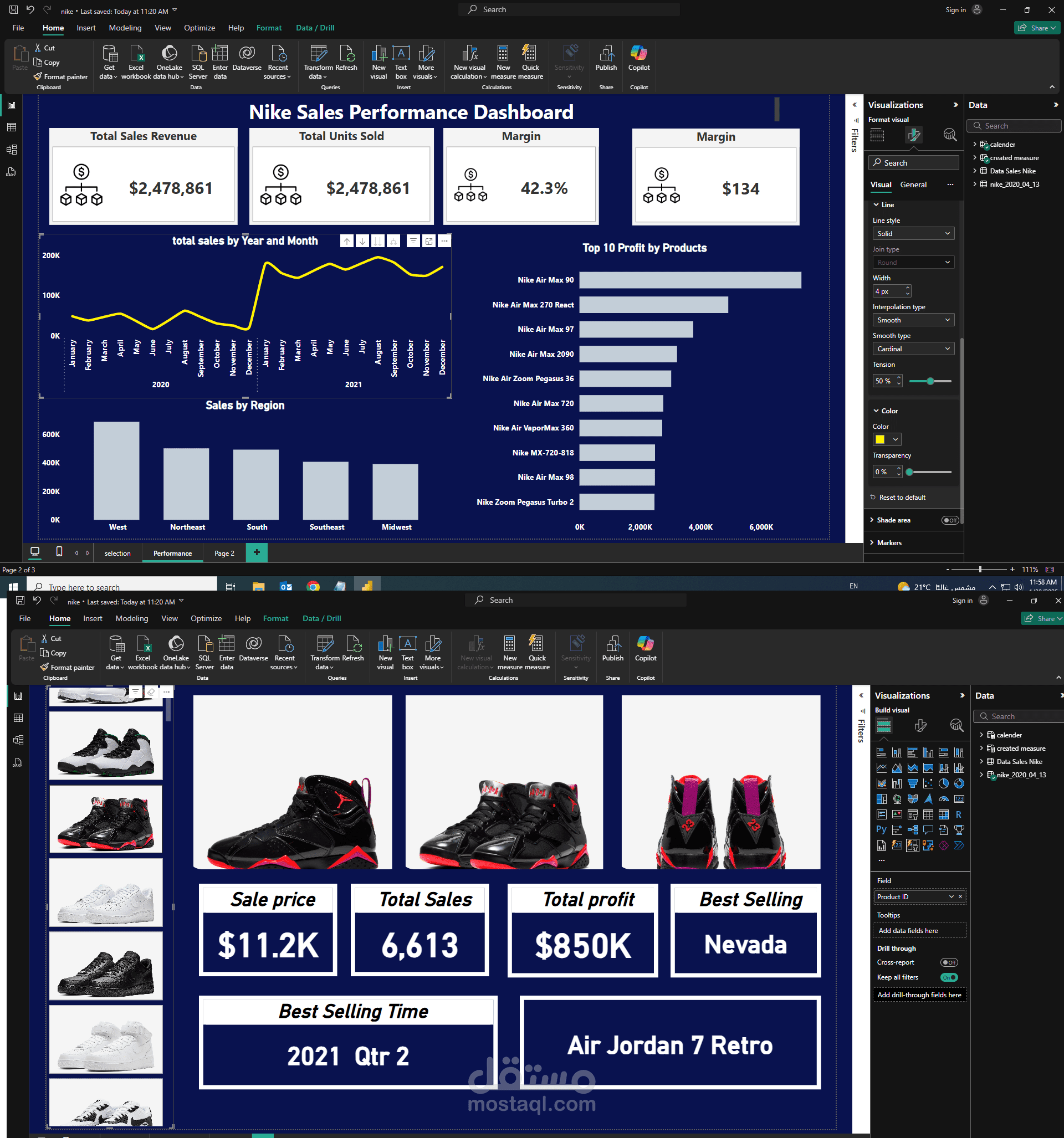This screenshot has height=1138, width=1064.
Task: Open Smooth type Cardinal dropdown
Action: [913, 348]
